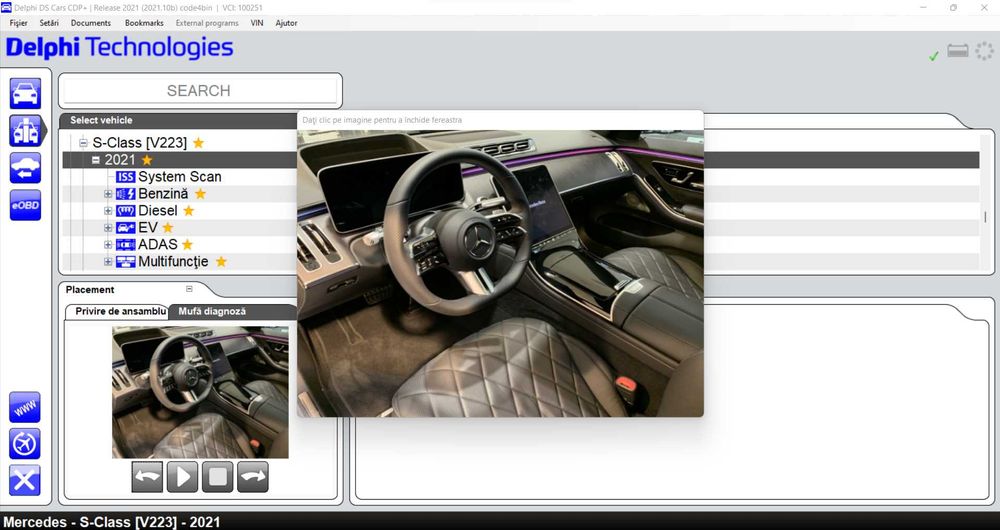
Task: Click the play slideshow button
Action: (182, 477)
